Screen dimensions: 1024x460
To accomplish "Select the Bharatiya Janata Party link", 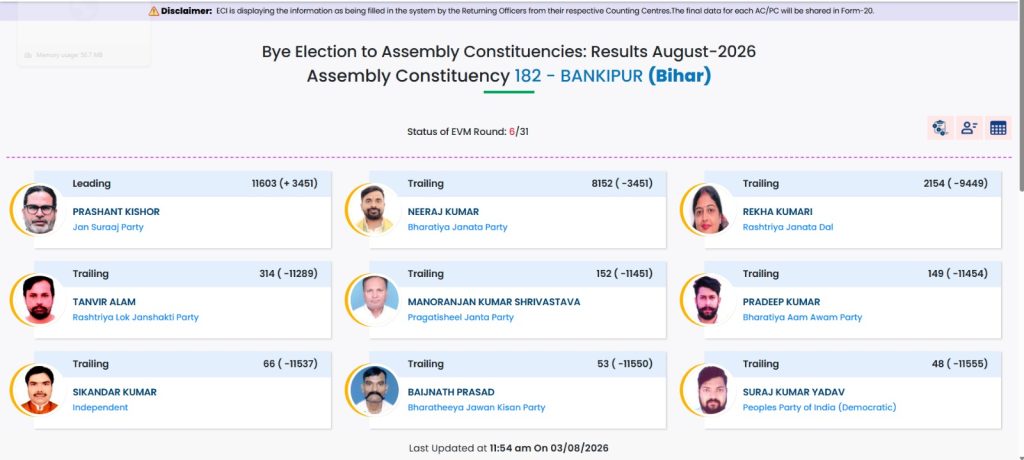I will (457, 227).
